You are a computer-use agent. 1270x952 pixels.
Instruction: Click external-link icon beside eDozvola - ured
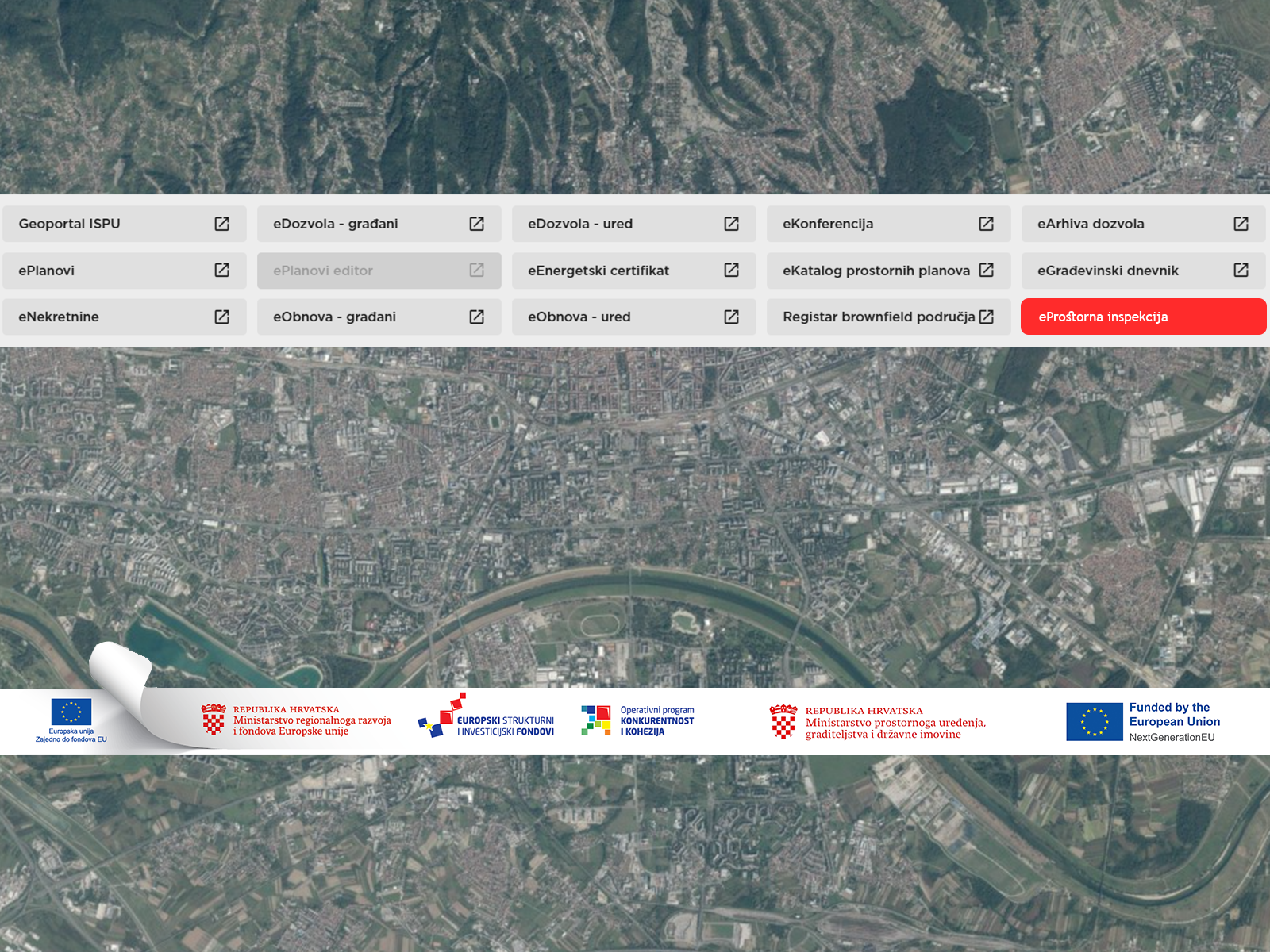click(x=731, y=224)
